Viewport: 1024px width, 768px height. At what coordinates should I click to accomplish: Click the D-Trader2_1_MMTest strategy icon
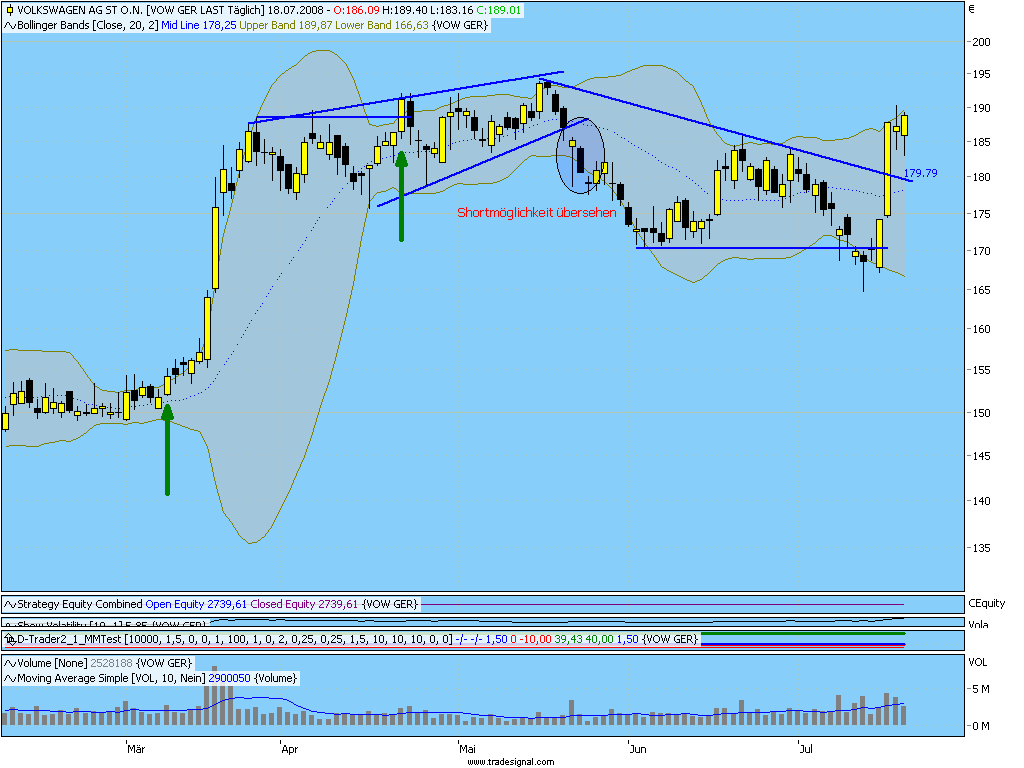[x=10, y=639]
